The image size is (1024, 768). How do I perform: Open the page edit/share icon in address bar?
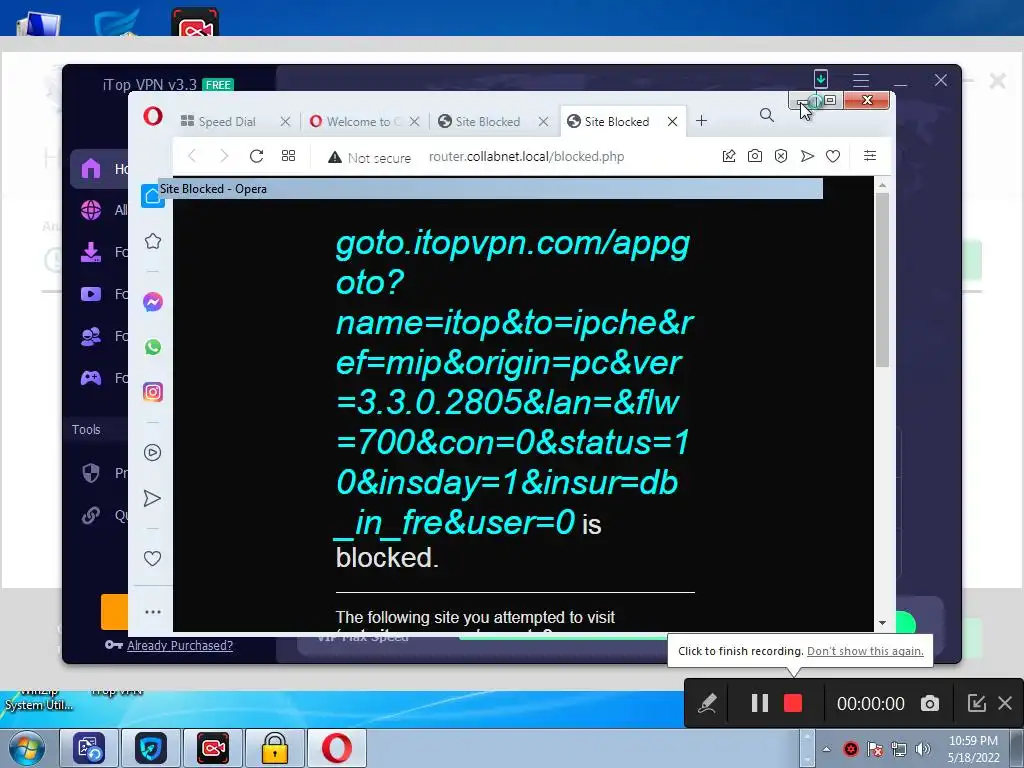coord(729,156)
